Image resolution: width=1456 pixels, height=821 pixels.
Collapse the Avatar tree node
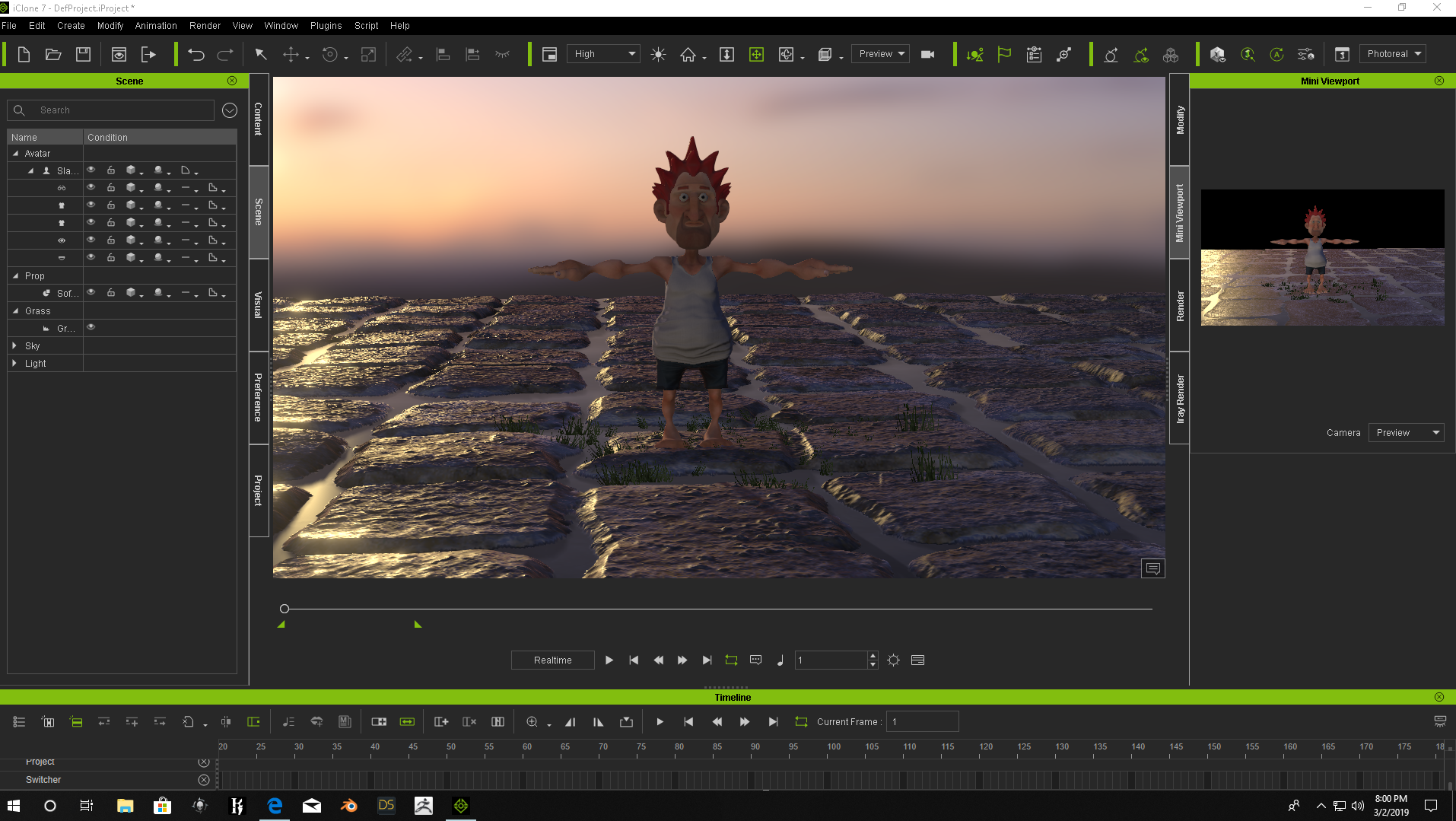(x=15, y=153)
